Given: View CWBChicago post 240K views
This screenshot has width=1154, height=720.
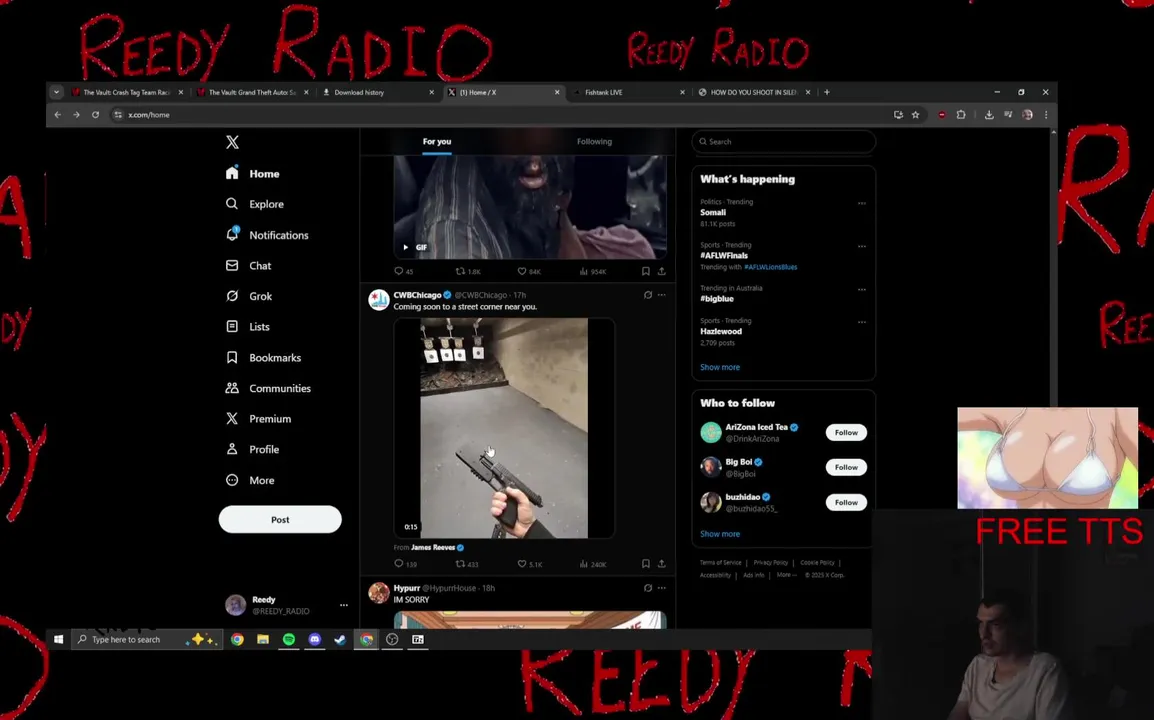Looking at the screenshot, I should (x=592, y=564).
